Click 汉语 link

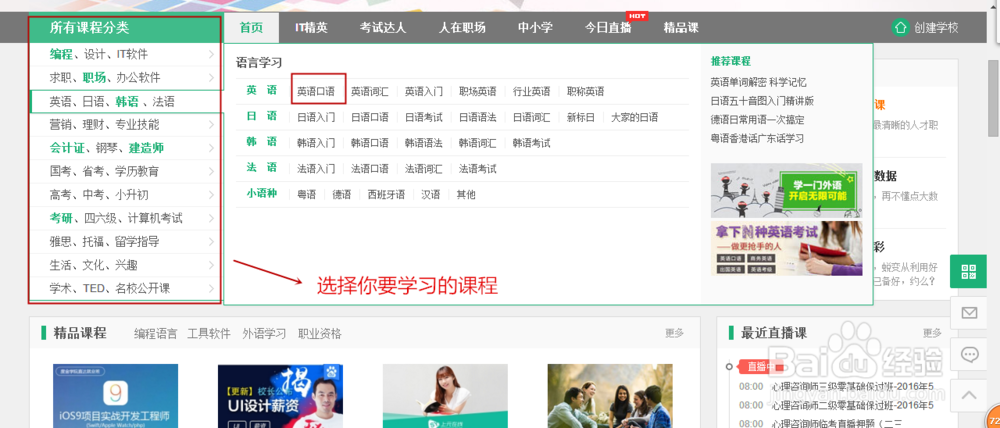click(430, 195)
